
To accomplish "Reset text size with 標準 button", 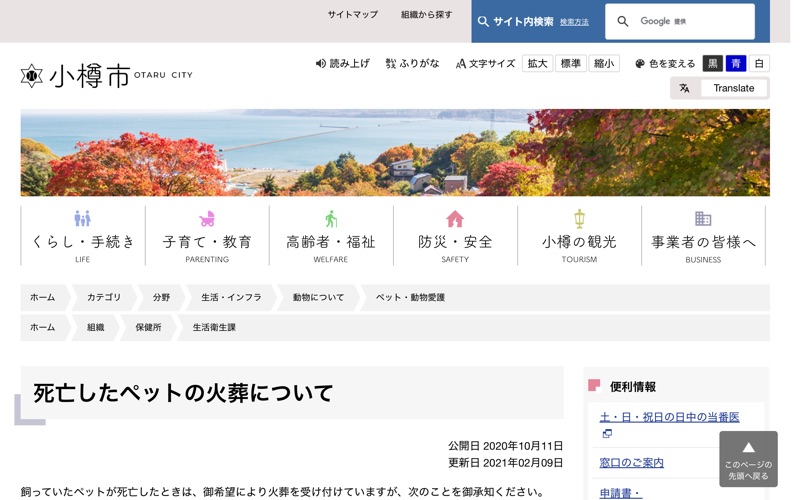I will (570, 63).
